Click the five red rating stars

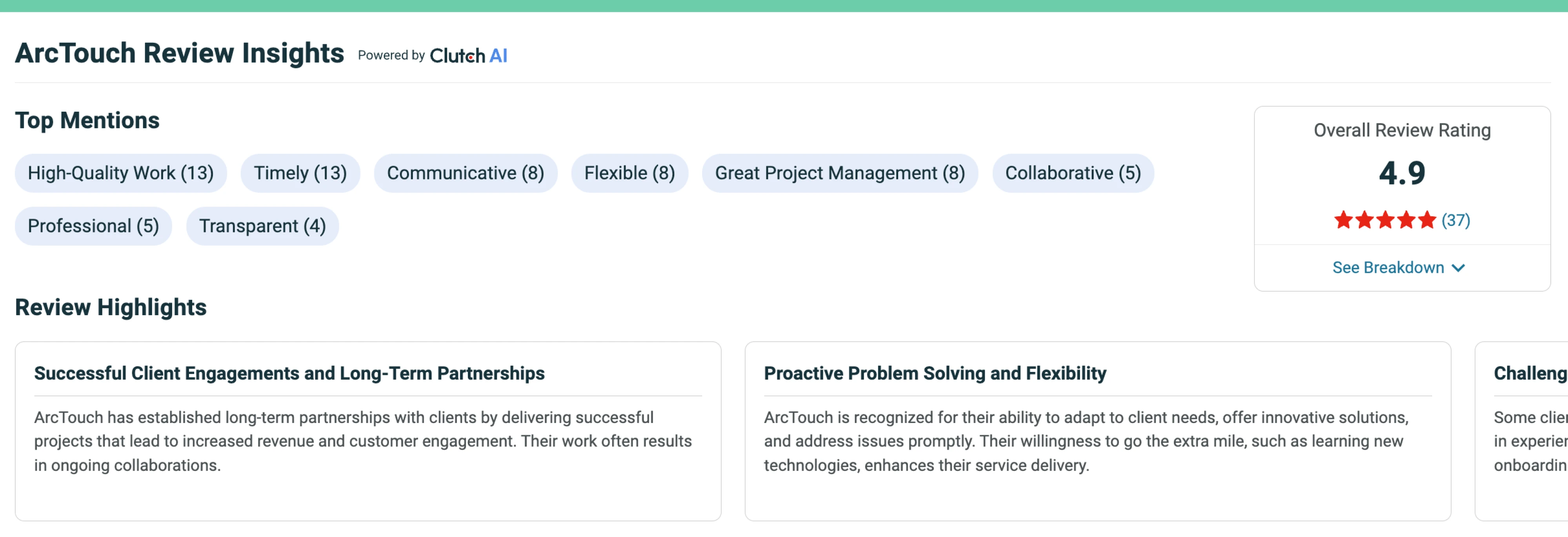pos(1385,220)
